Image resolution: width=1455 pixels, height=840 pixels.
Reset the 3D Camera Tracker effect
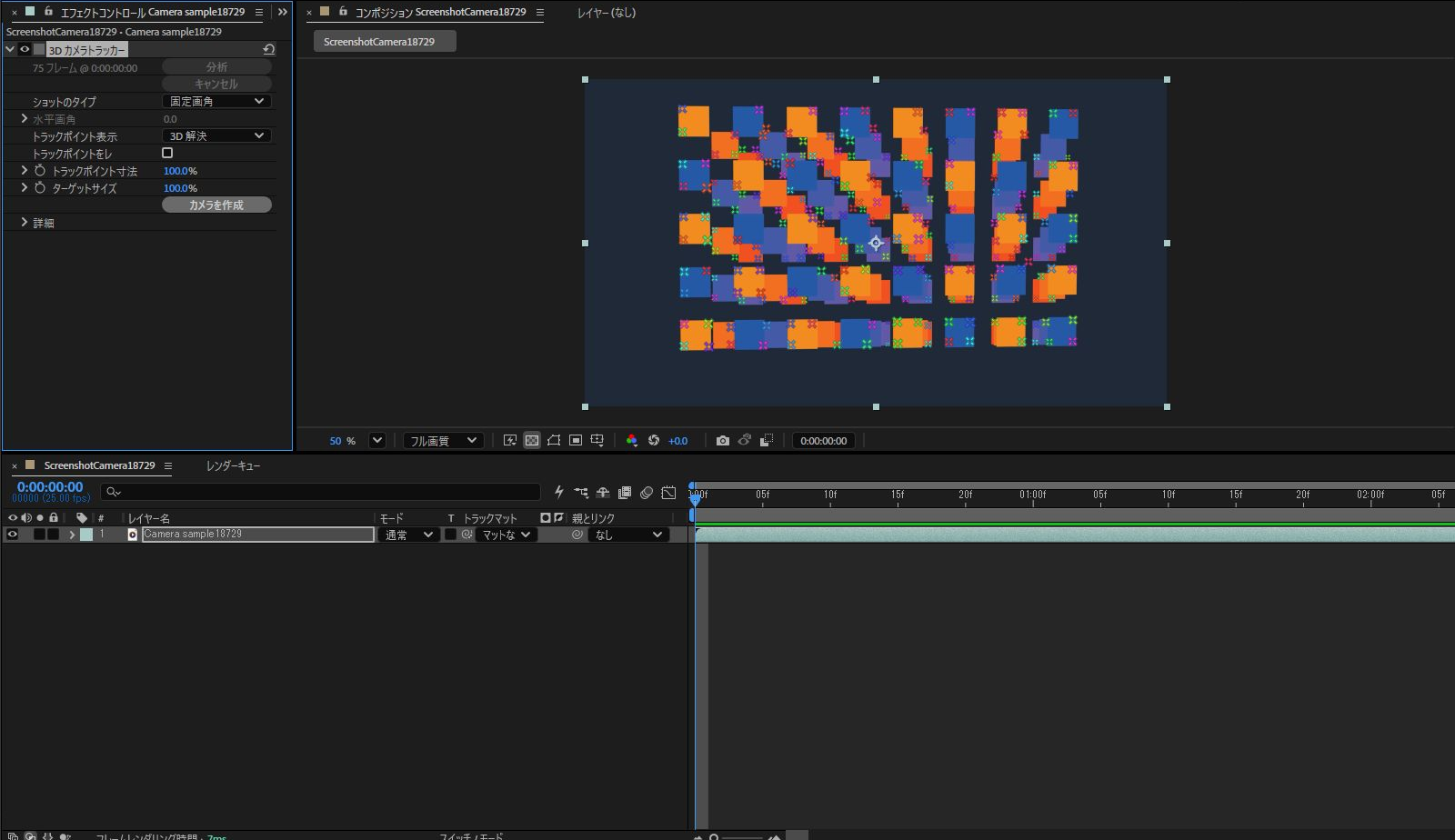tap(268, 50)
